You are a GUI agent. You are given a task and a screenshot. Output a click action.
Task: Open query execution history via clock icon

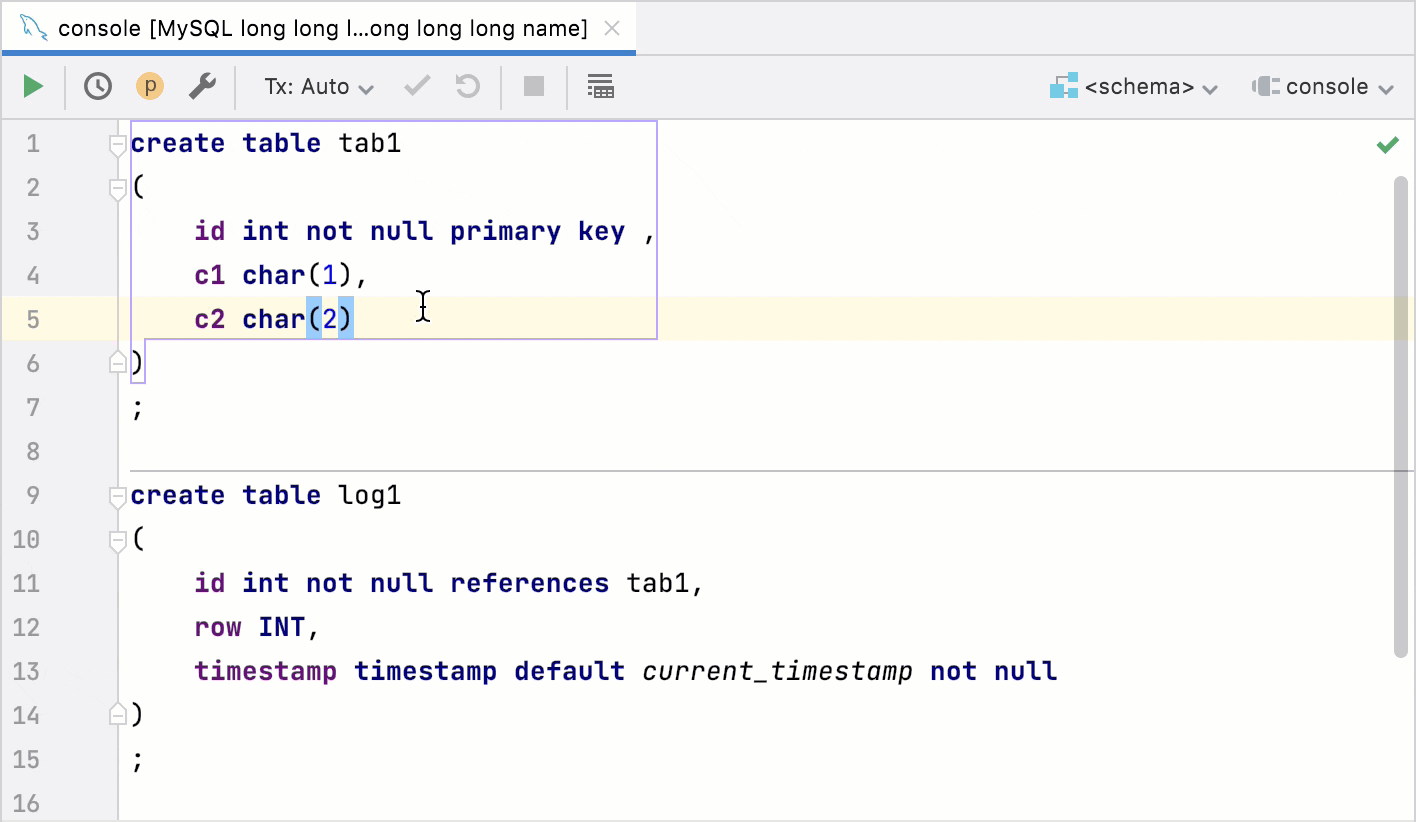point(97,86)
